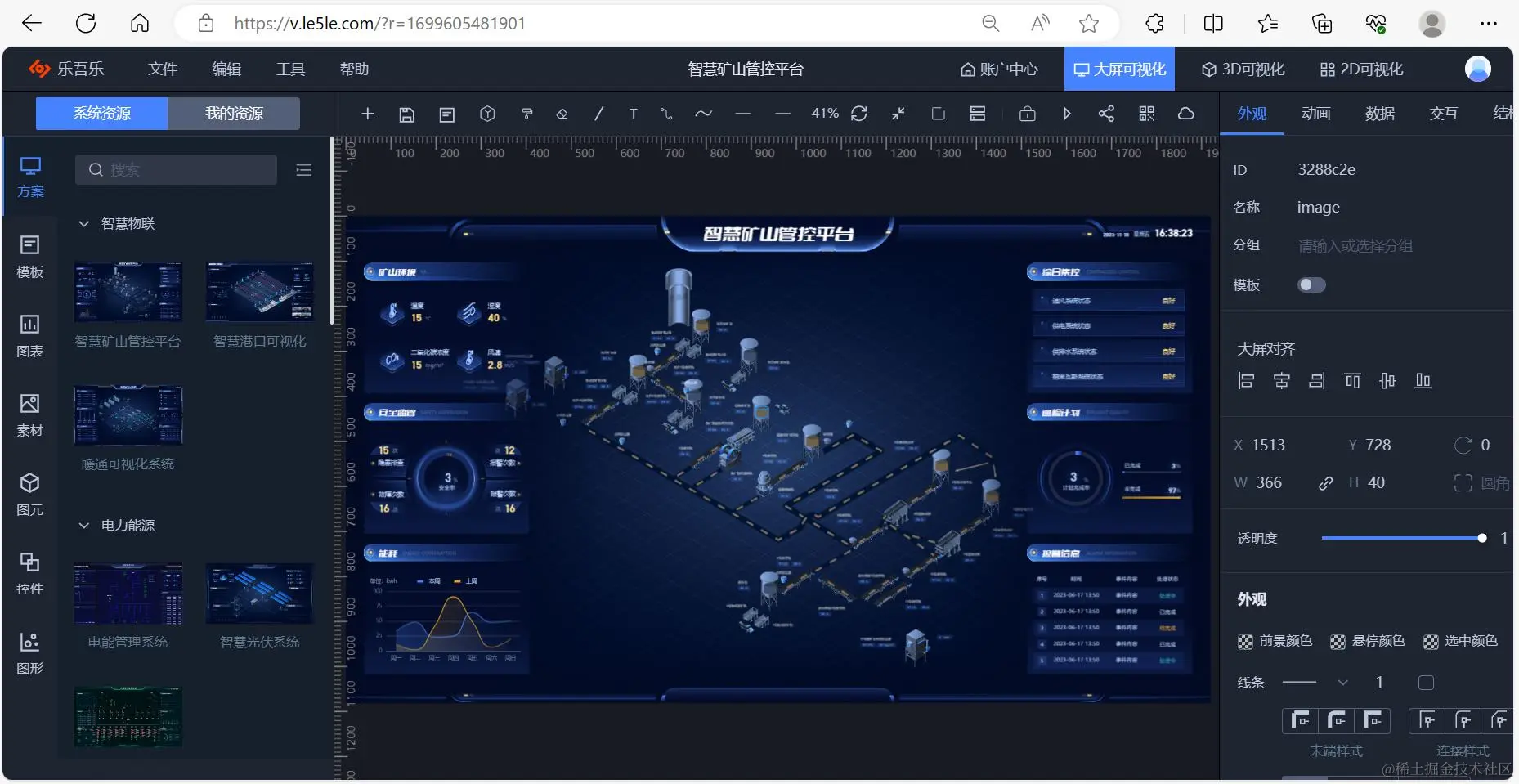Select the 智慧港口可视化 thumbnail
Screen dimensions: 1519x784
tap(259, 292)
